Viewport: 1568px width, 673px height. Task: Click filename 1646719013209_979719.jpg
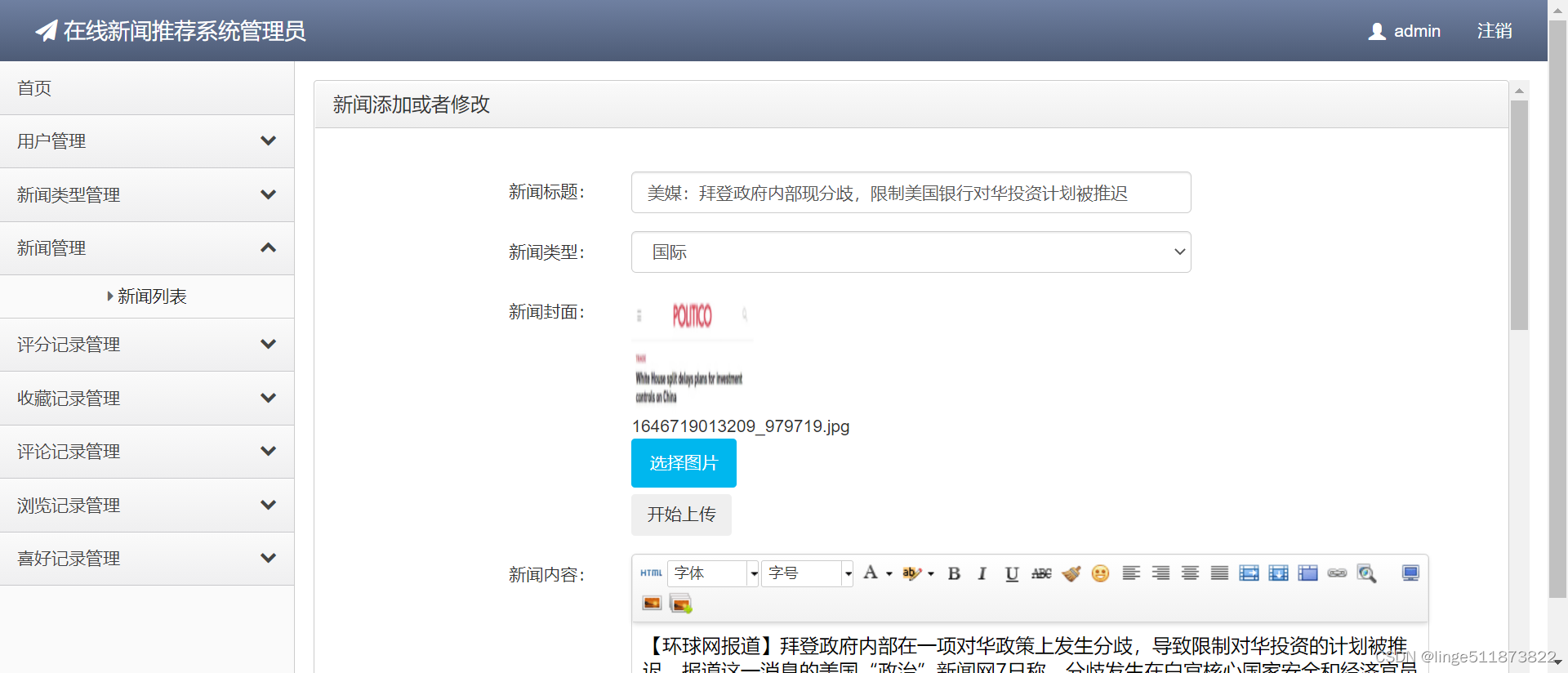pyautogui.click(x=741, y=426)
